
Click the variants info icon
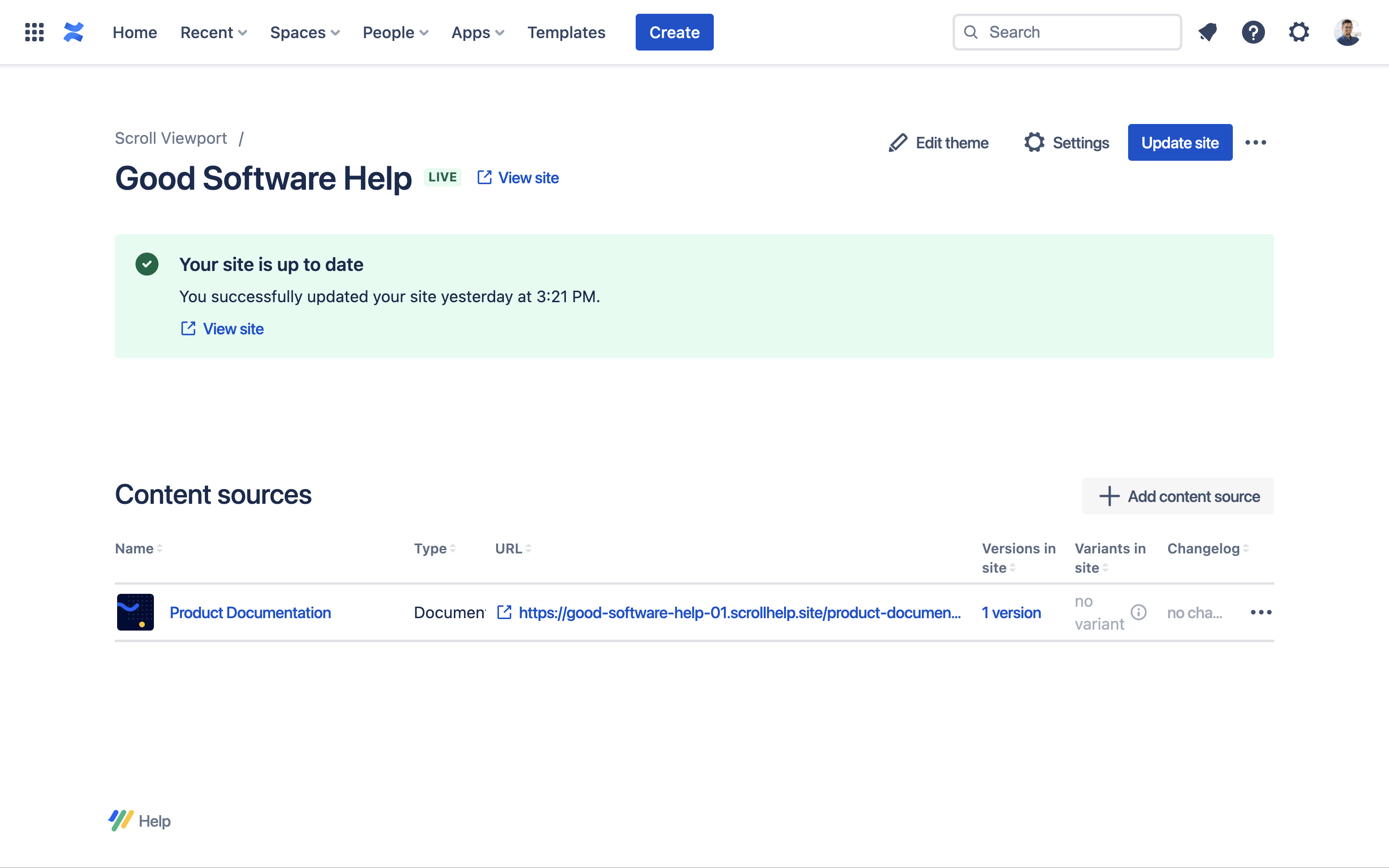1139,612
